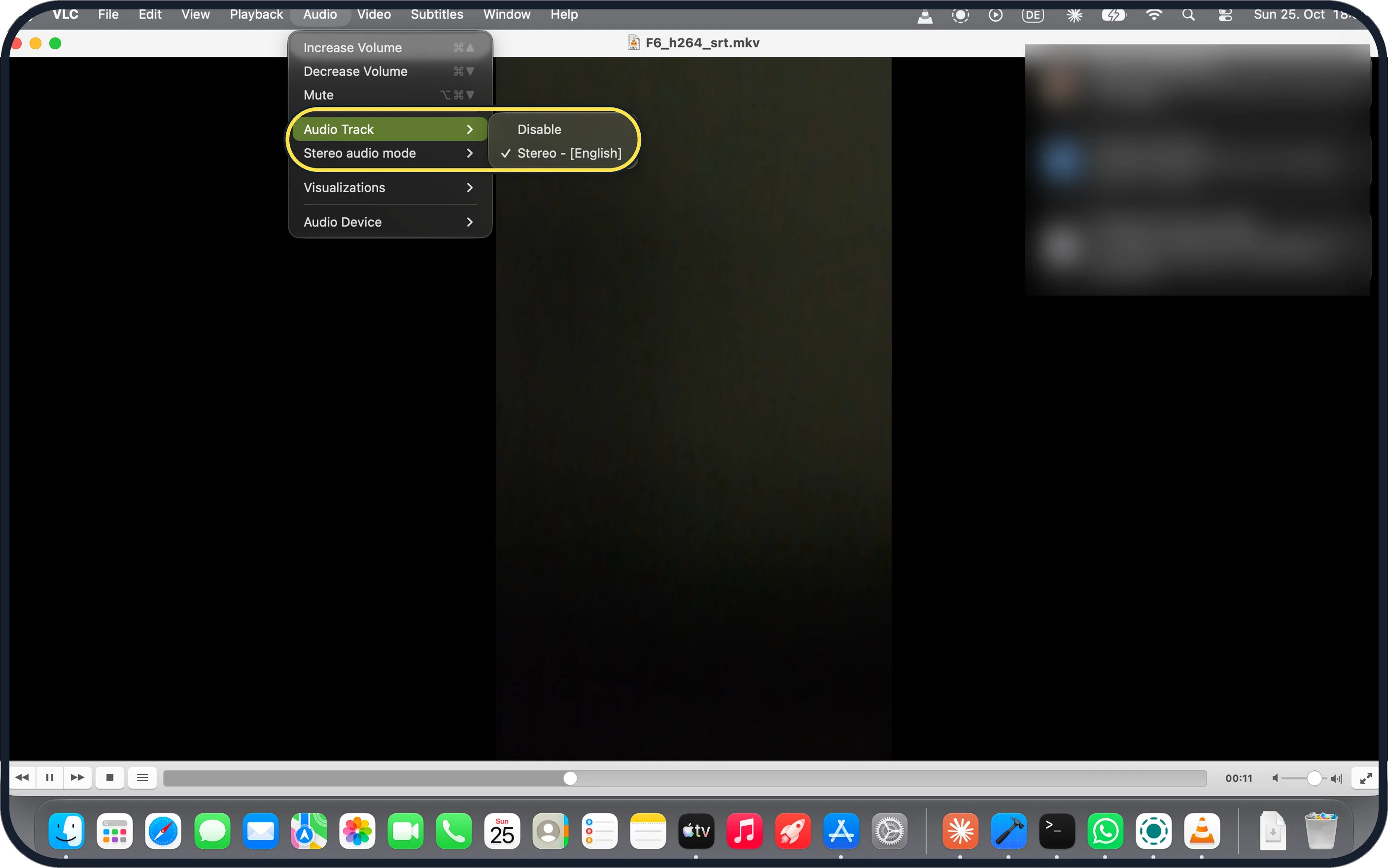Screen dimensions: 1388x868
Task: Open the Subtitles menu
Action: click(x=436, y=14)
